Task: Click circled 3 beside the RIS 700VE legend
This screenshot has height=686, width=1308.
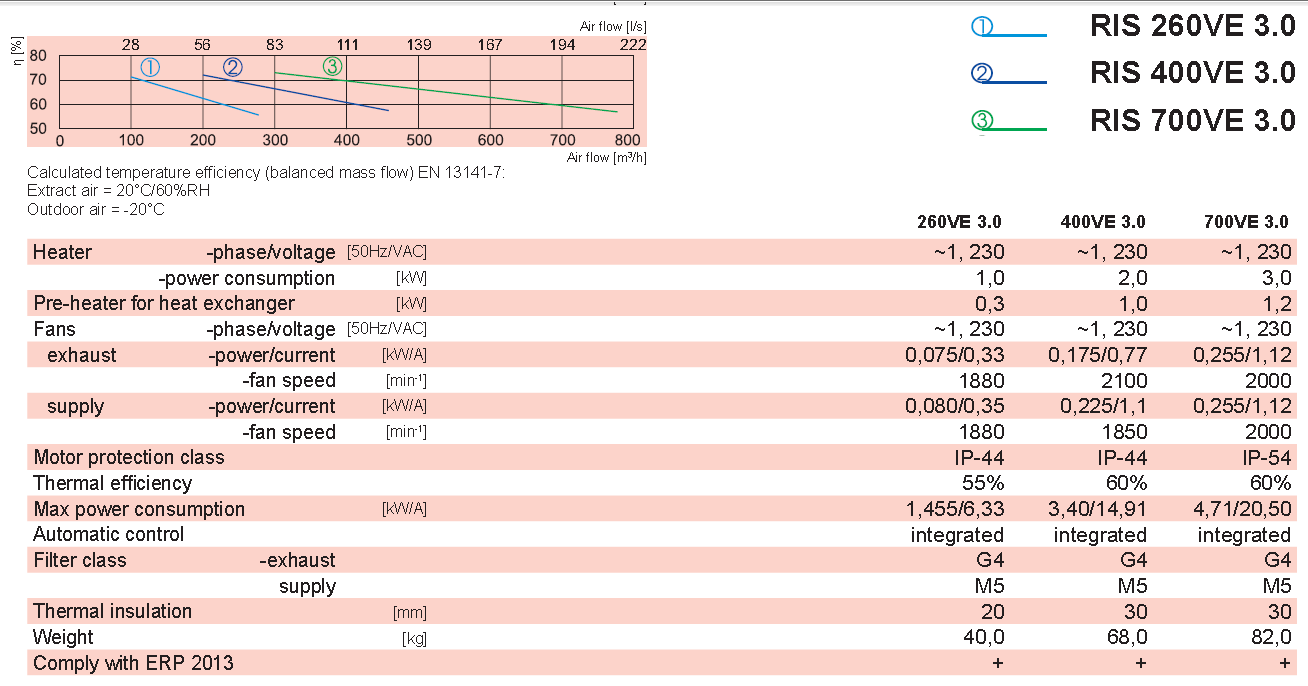Action: point(981,121)
